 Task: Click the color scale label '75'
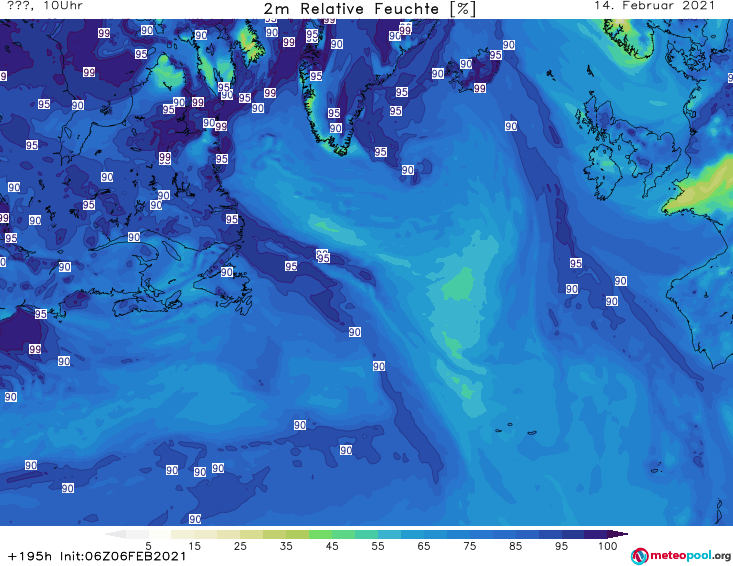pyautogui.click(x=470, y=546)
